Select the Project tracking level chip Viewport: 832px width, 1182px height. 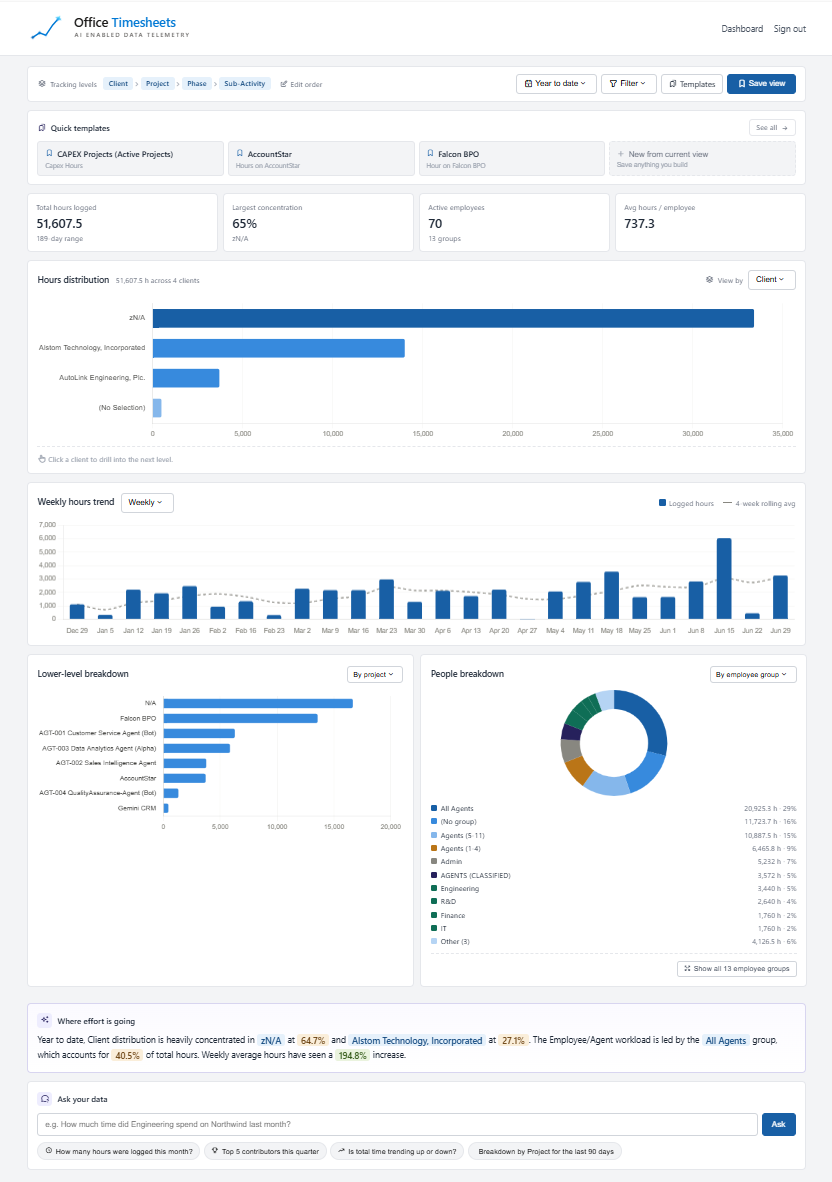tap(158, 84)
